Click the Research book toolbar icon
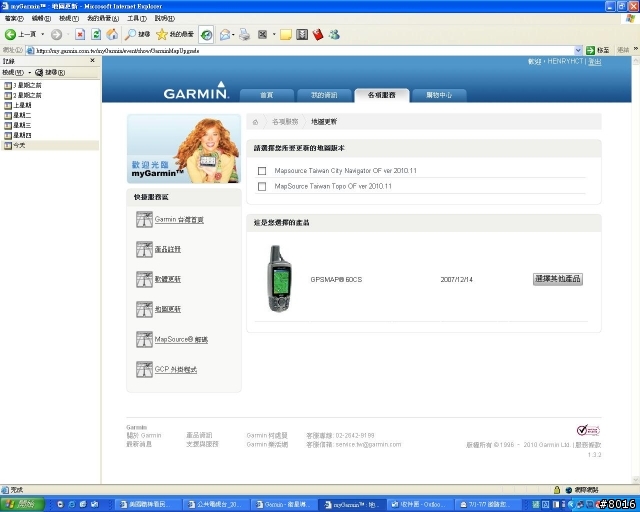640x512 pixels. pyautogui.click(x=302, y=35)
